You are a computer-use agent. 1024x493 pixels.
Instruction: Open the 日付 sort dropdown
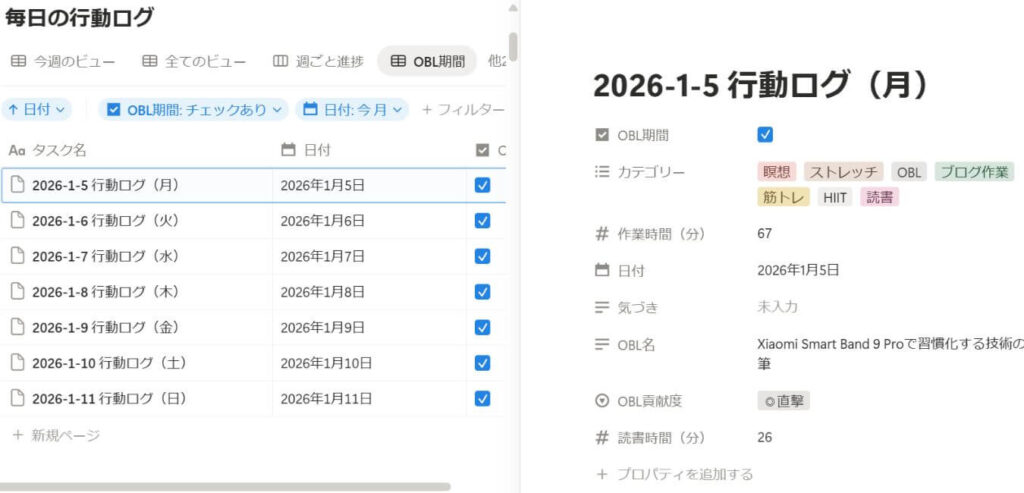pyautogui.click(x=37, y=110)
